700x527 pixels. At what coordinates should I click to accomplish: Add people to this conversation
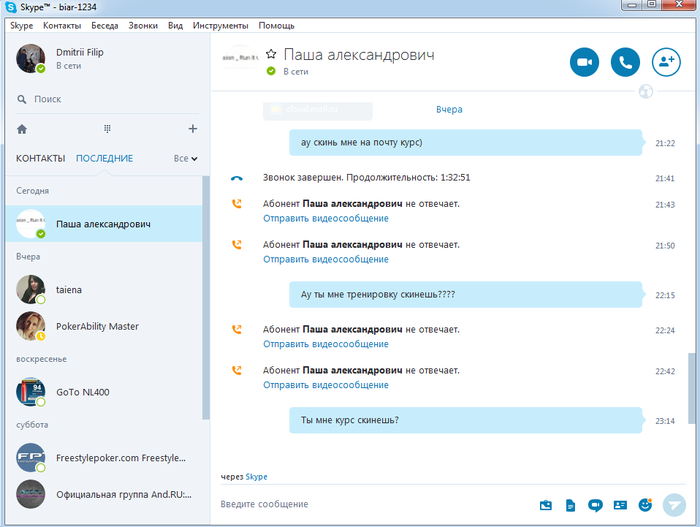(666, 62)
